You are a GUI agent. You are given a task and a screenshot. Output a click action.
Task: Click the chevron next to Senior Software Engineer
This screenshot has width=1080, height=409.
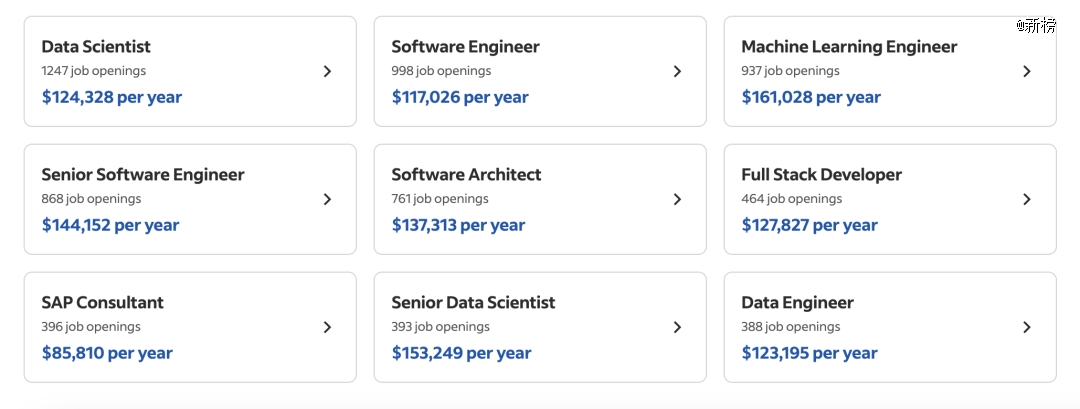tap(328, 199)
